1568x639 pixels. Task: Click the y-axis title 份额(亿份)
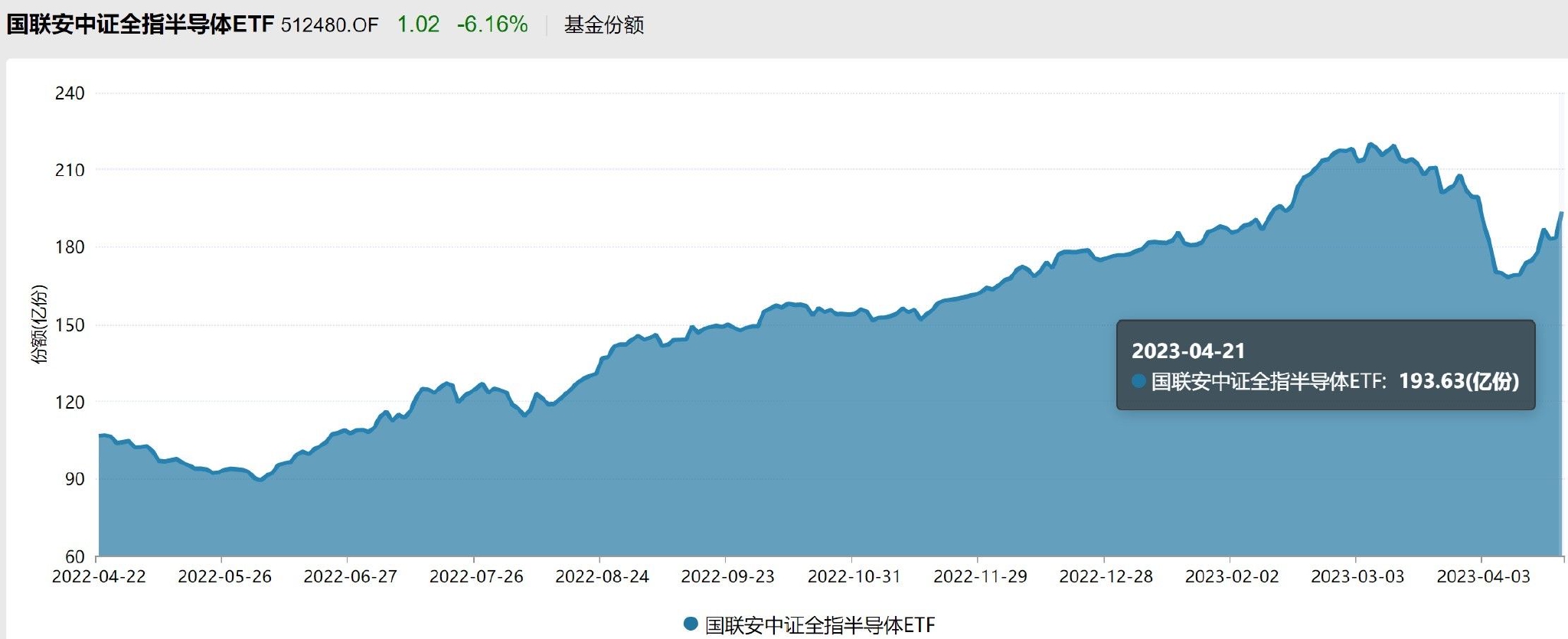[x=39, y=324]
